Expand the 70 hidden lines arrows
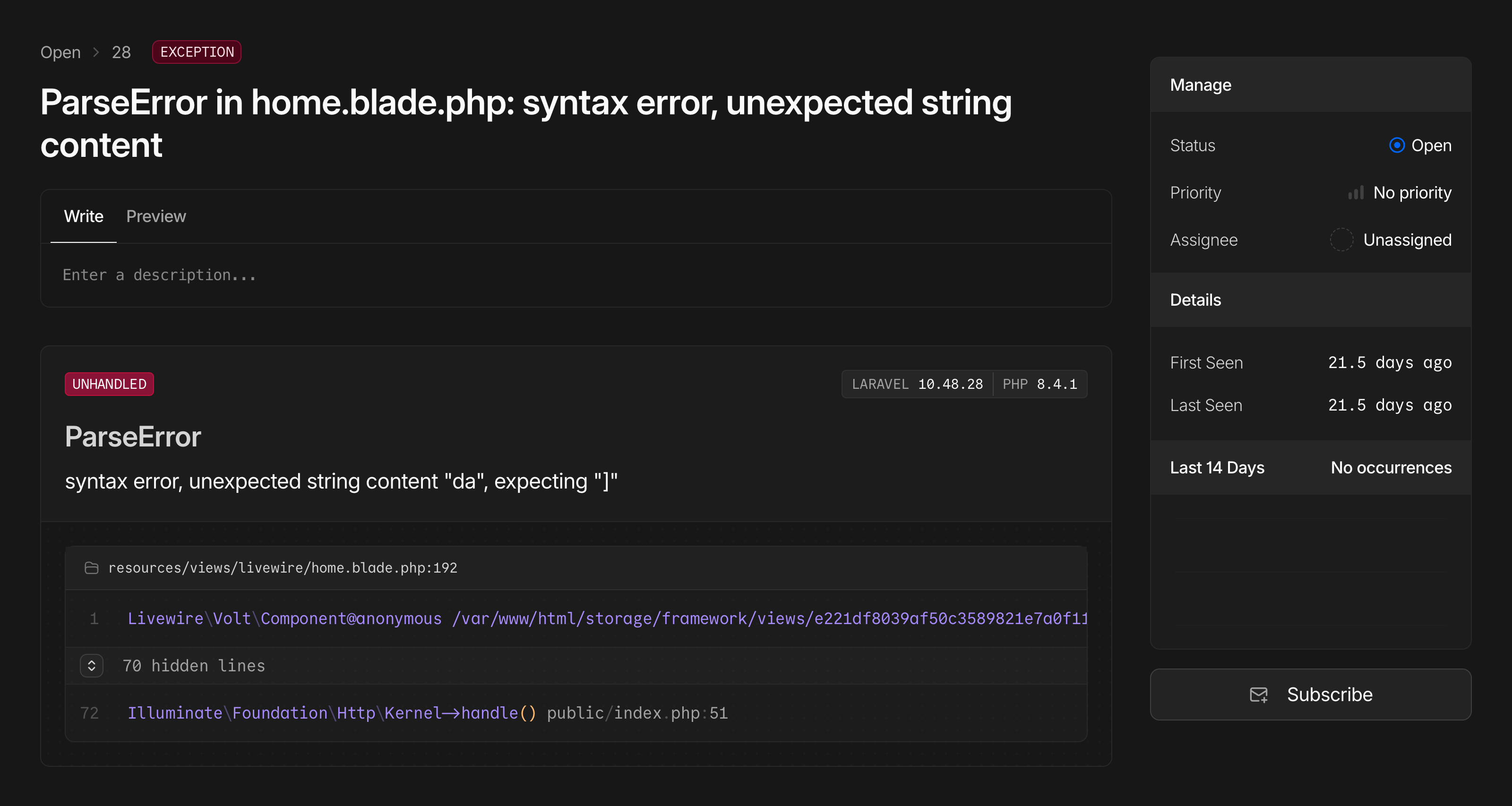This screenshot has height=806, width=1512. (x=92, y=666)
